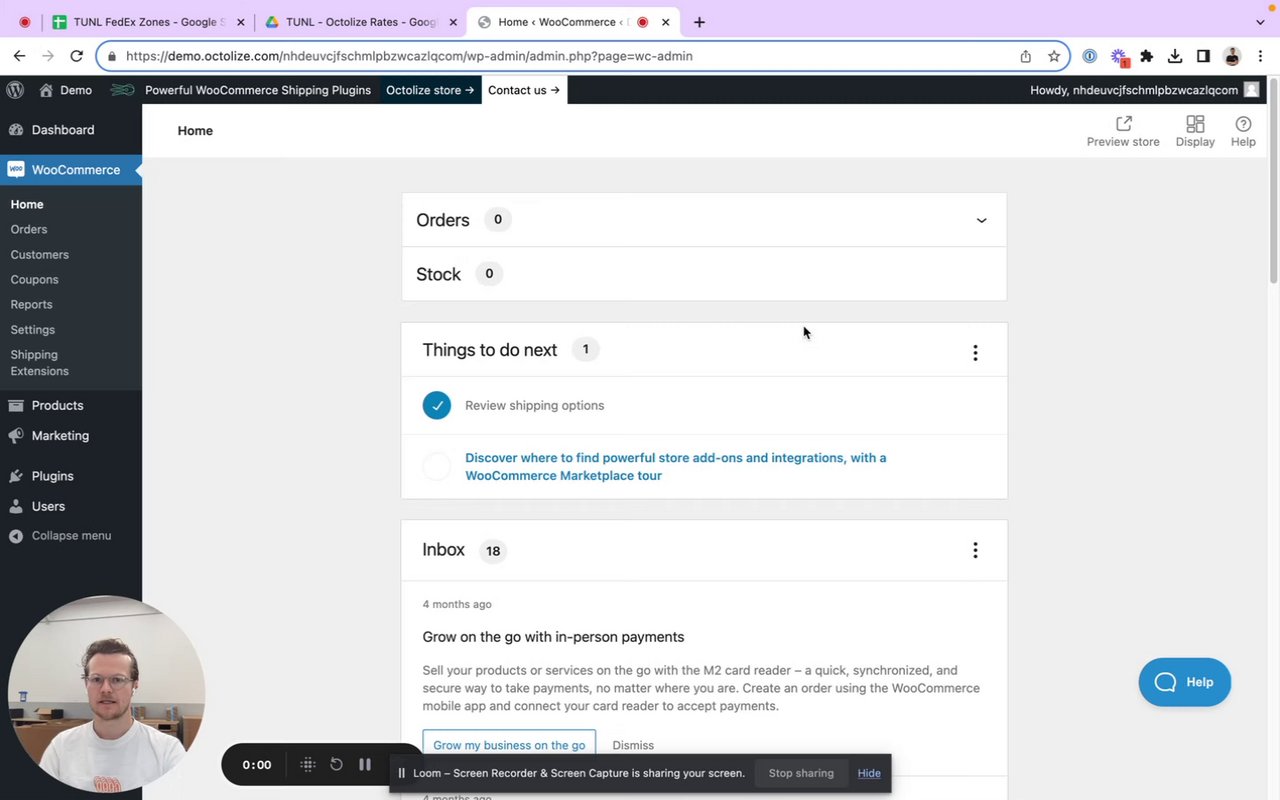Expand the Orders panel chevron
Viewport: 1280px width, 800px height.
click(x=981, y=220)
